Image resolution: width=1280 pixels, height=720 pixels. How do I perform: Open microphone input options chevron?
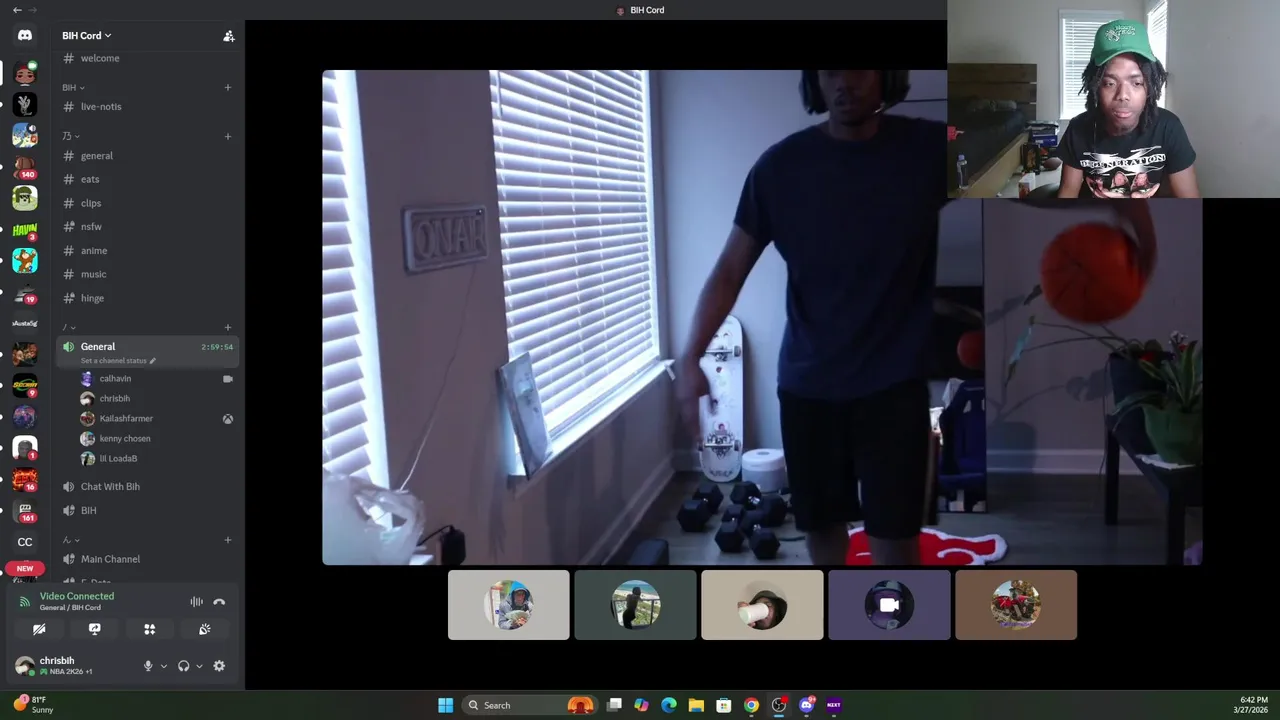point(163,666)
